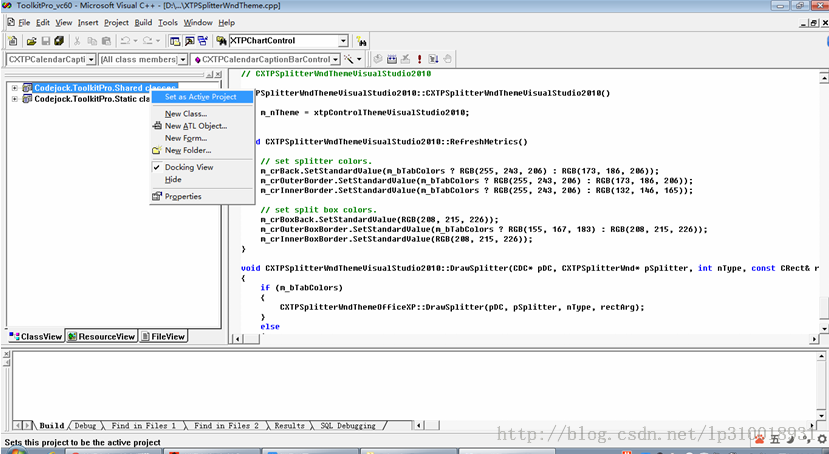
Task: Click the Paste clipboard icon
Action: 106,41
